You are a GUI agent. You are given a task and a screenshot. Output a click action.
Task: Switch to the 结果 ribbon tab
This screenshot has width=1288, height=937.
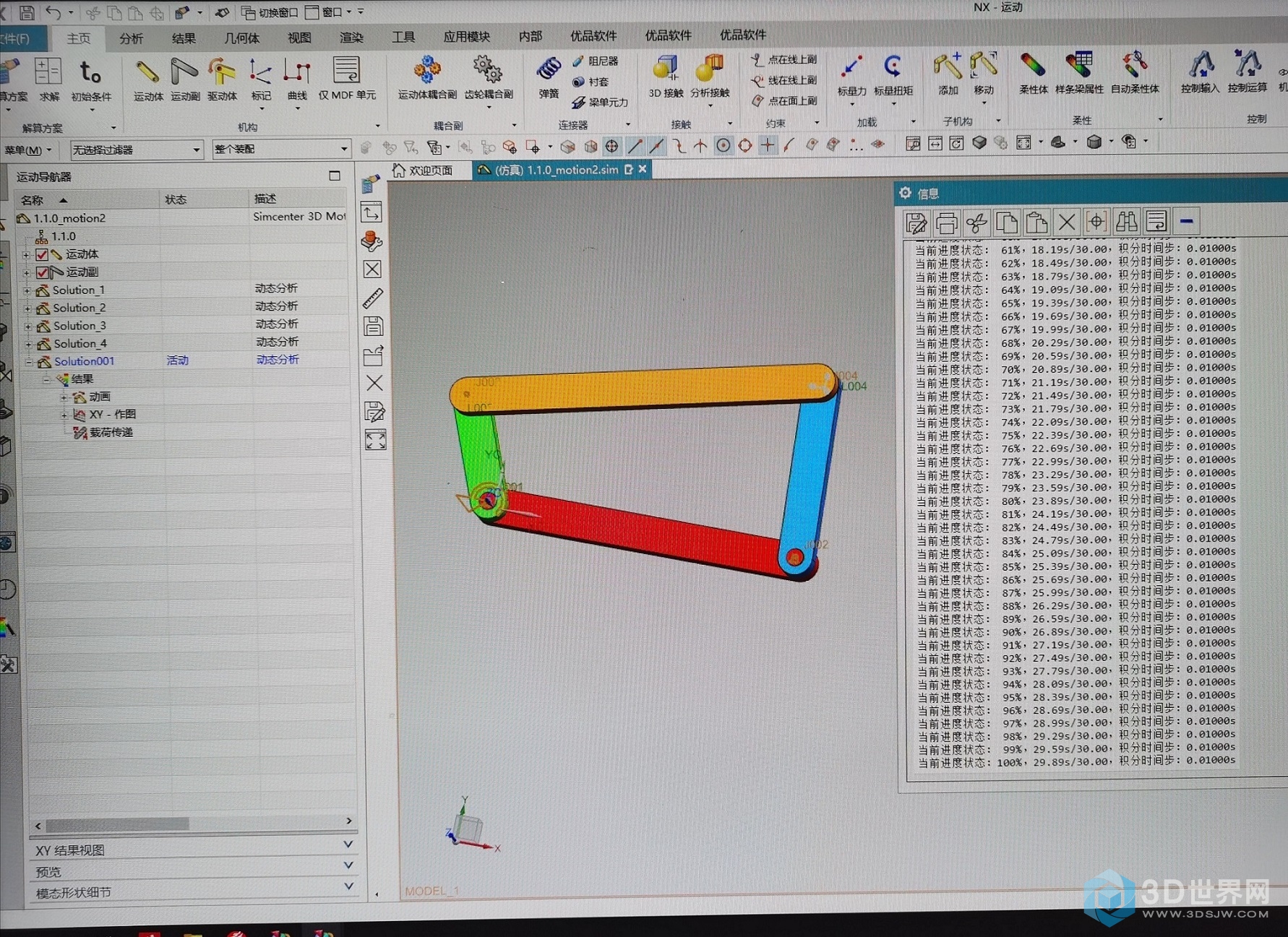tap(184, 38)
